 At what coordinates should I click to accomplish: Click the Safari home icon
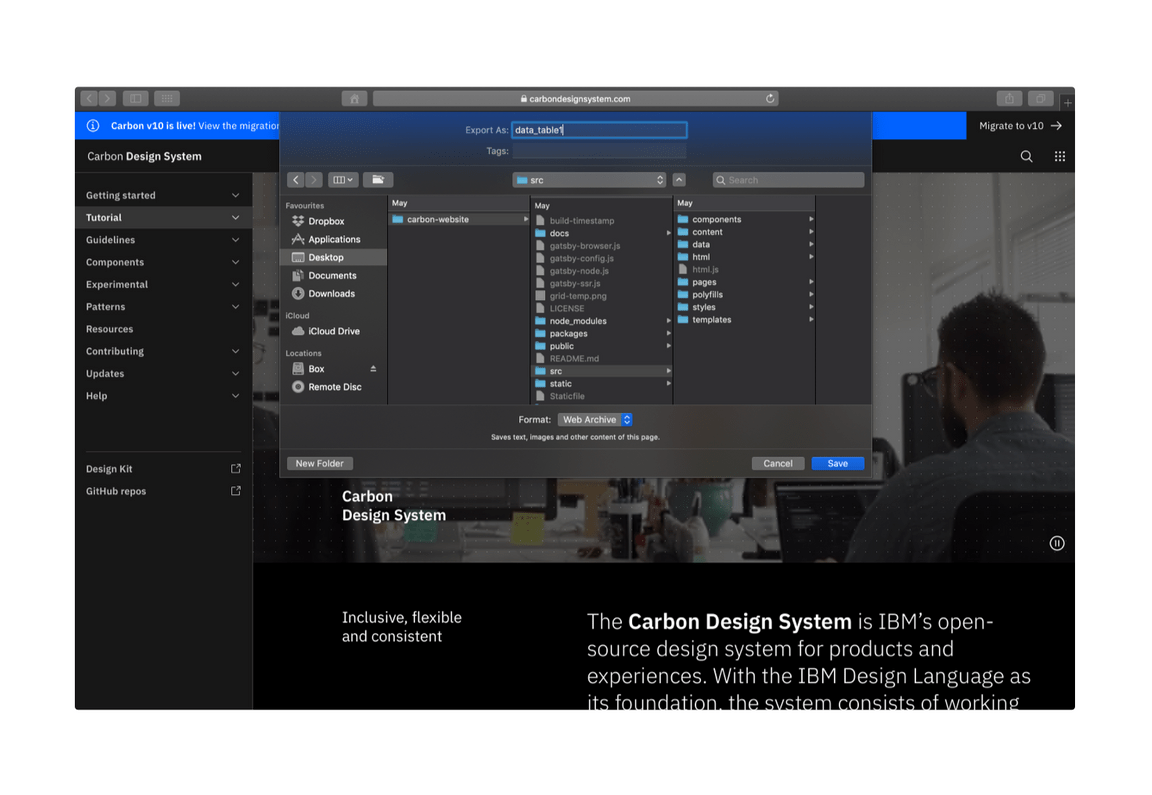[x=354, y=99]
